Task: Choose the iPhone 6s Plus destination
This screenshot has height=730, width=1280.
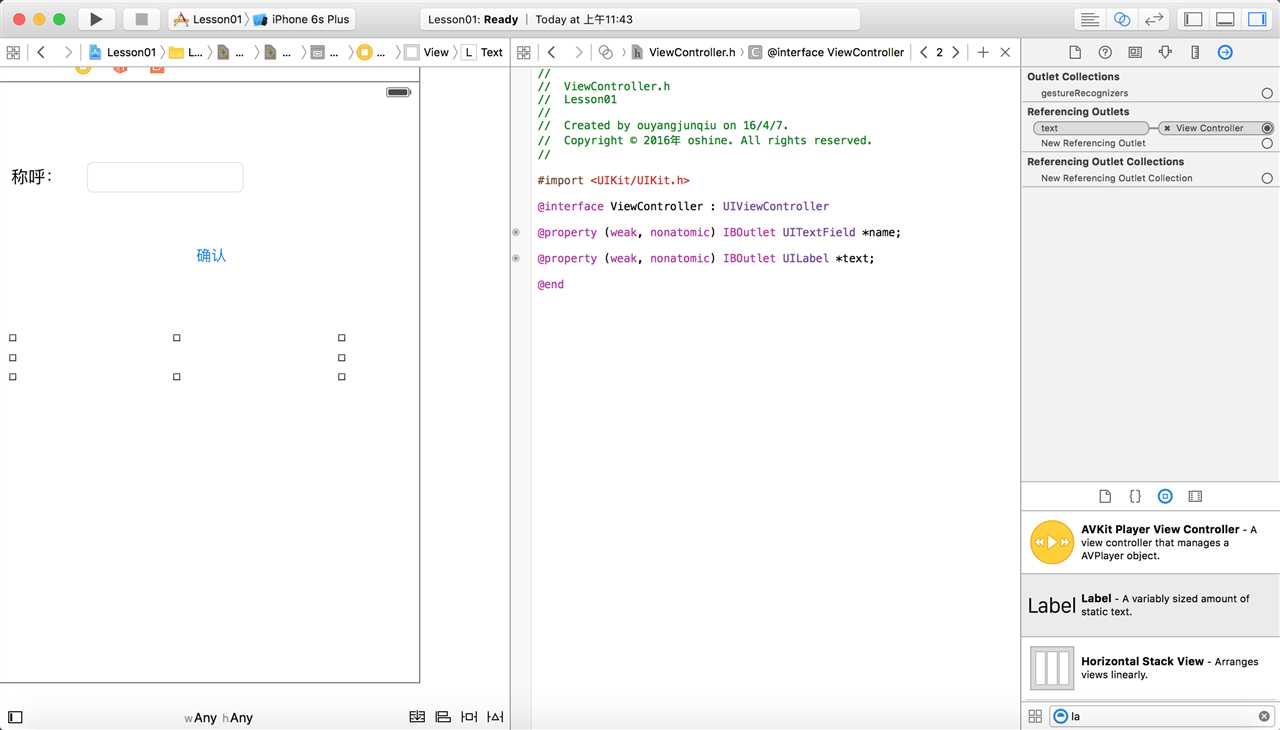Action: 301,19
